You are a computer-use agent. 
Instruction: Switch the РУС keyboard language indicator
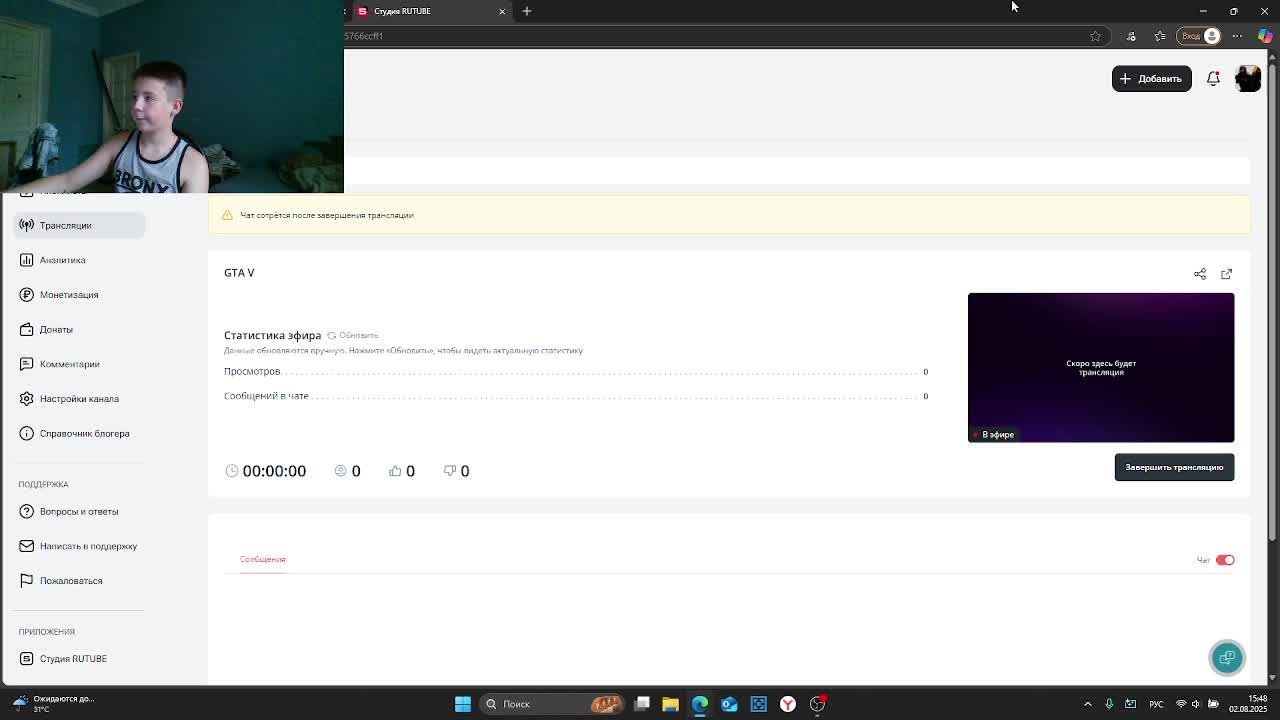(1156, 704)
